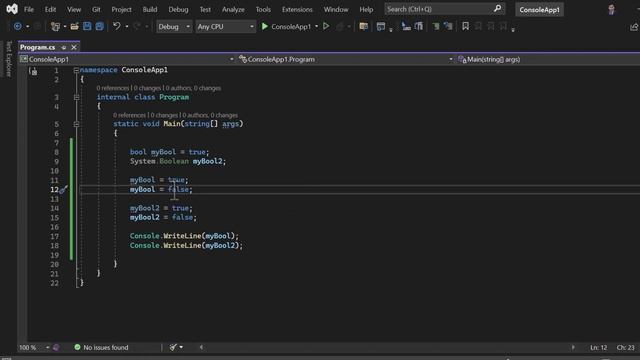Collapse the Program class block
The image size is (640, 360).
(x=76, y=97)
